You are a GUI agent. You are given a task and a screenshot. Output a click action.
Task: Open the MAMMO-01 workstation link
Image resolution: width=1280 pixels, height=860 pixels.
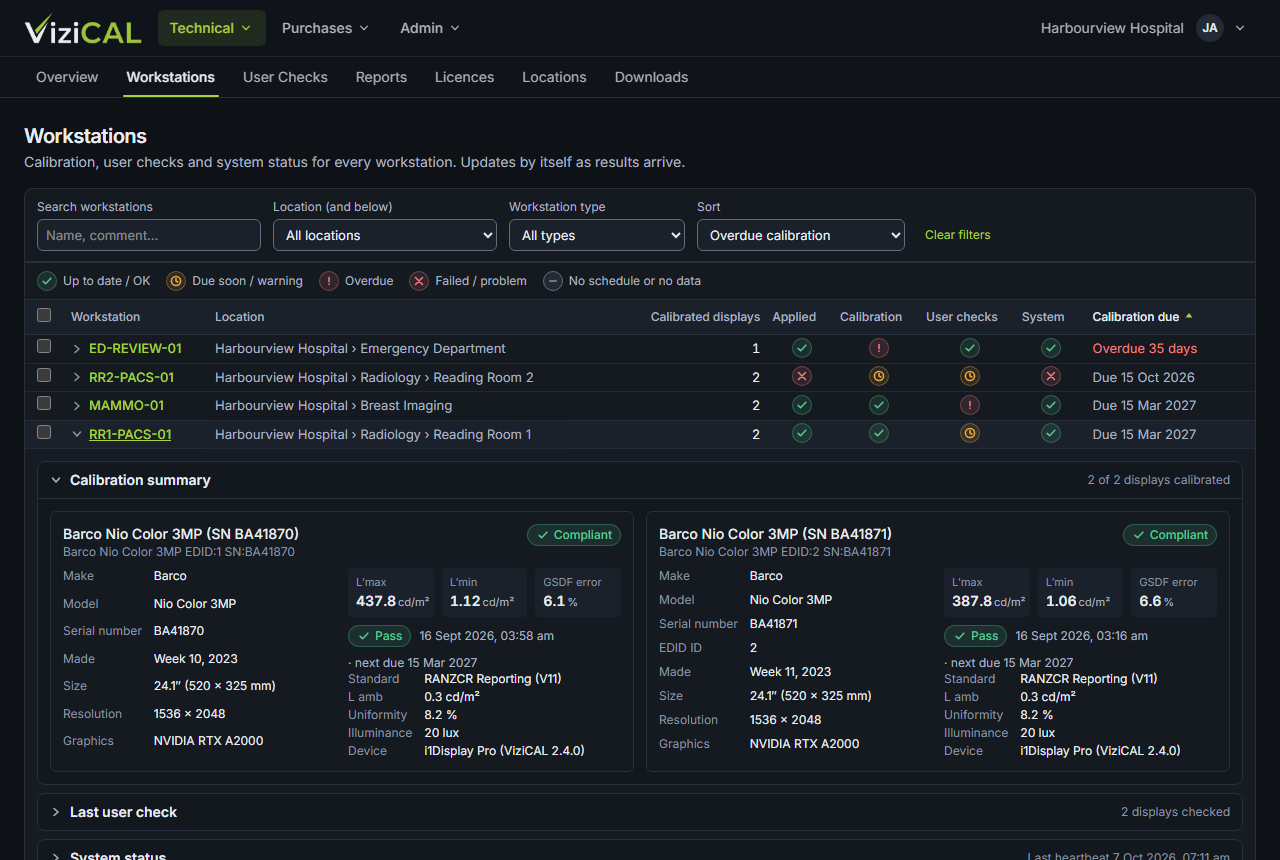(x=126, y=406)
